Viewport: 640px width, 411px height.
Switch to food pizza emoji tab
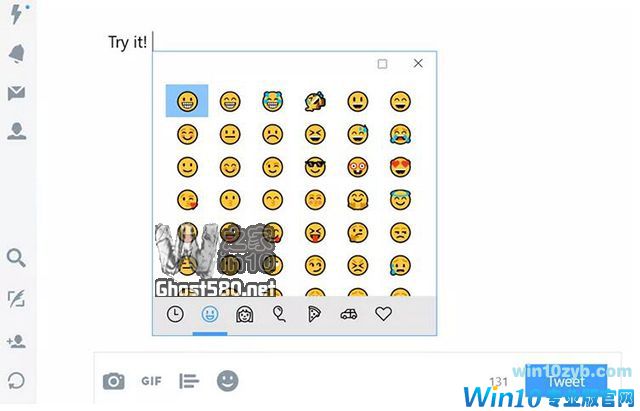(314, 314)
